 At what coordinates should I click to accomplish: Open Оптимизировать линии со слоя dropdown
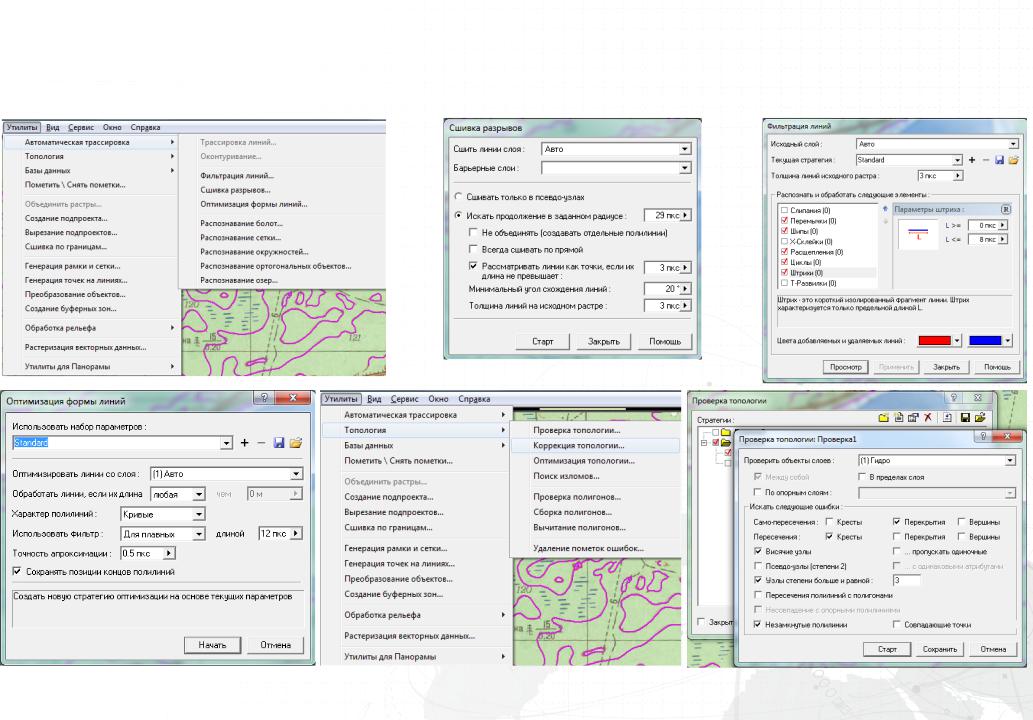click(296, 474)
